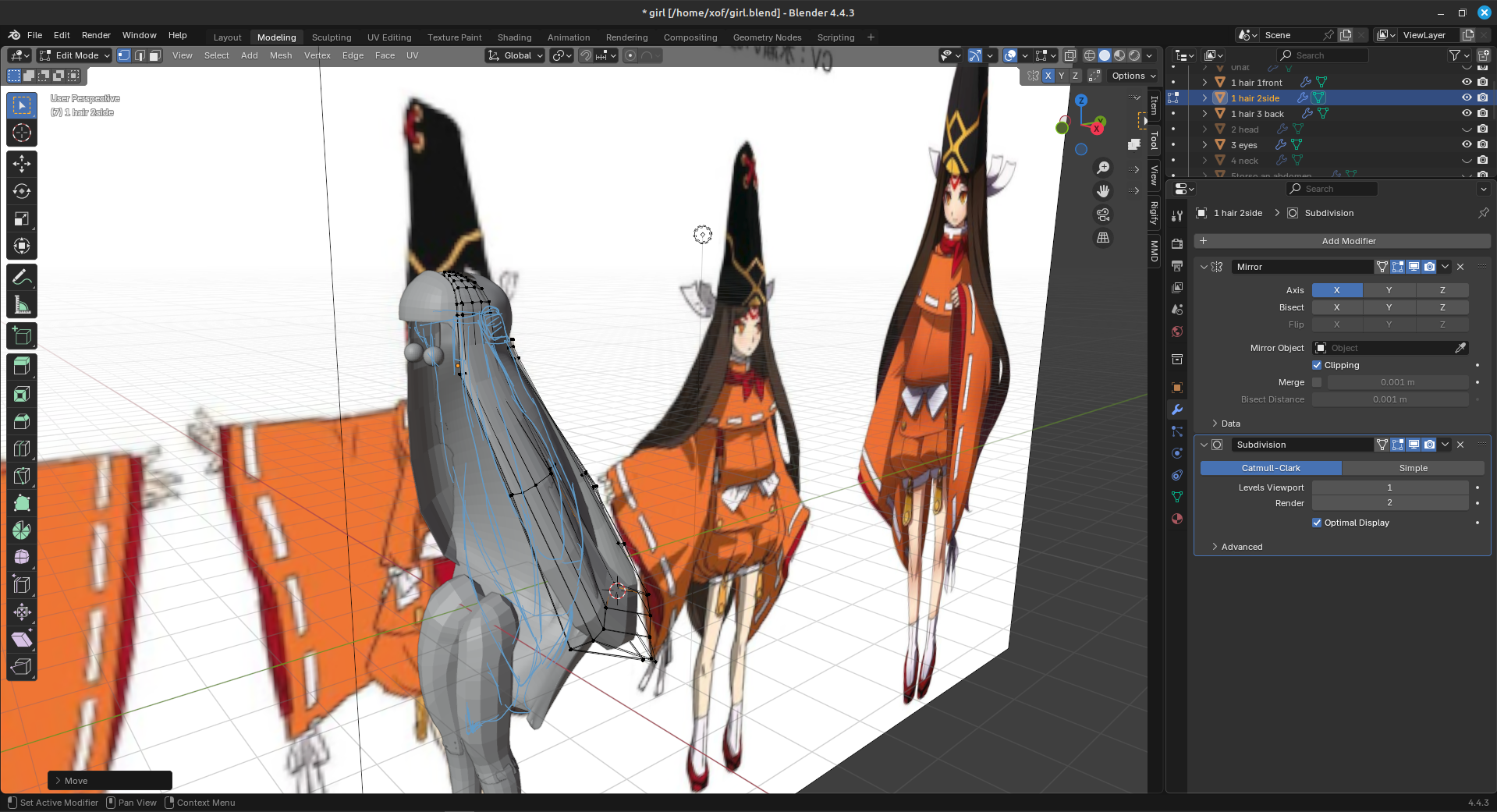
Task: Expand the '1 hair 3 back' tree item
Action: click(1204, 113)
